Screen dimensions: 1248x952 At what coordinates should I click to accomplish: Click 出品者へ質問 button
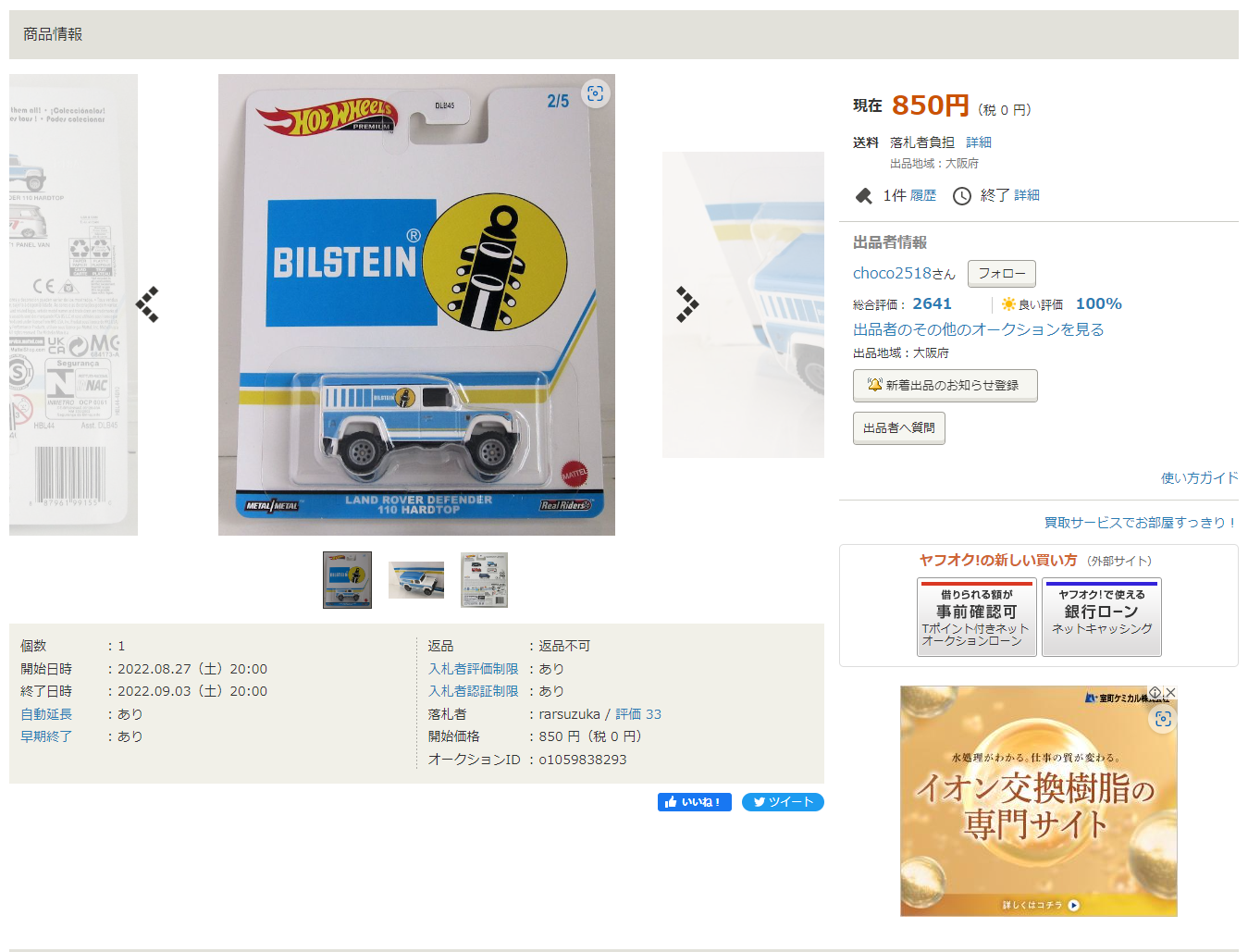(899, 428)
